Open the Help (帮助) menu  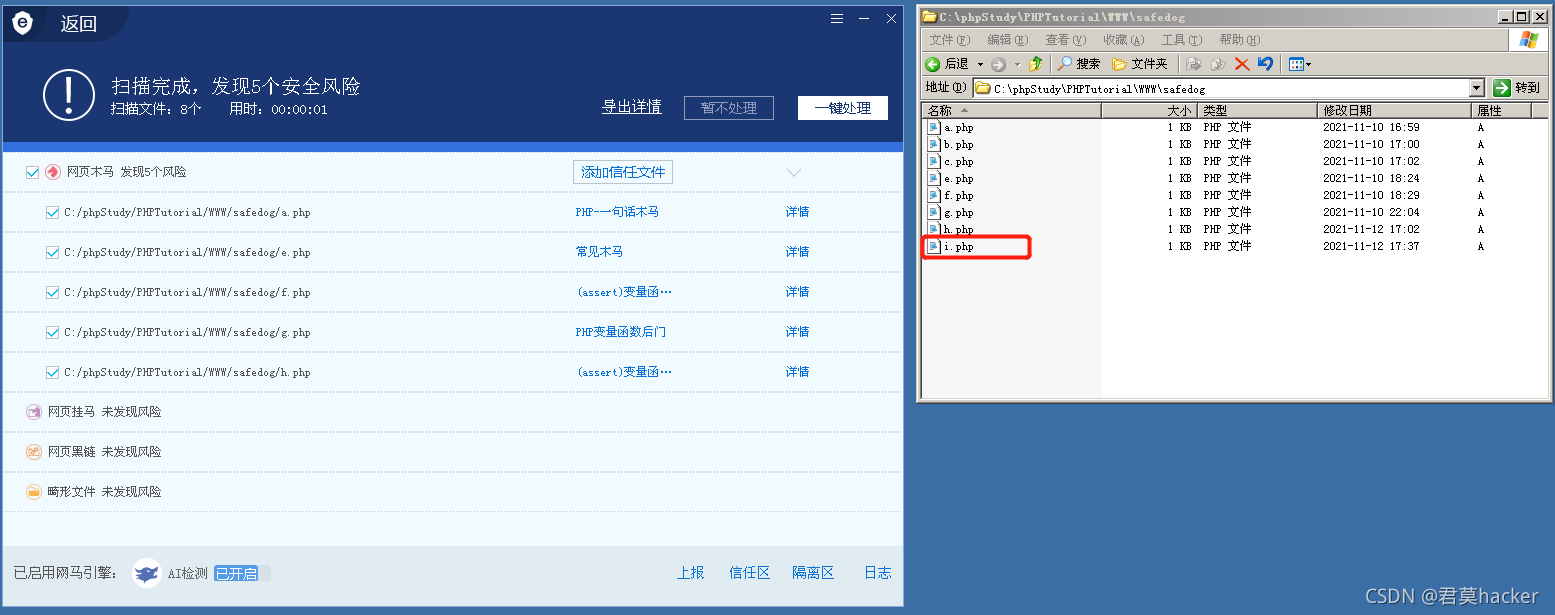click(x=1239, y=40)
